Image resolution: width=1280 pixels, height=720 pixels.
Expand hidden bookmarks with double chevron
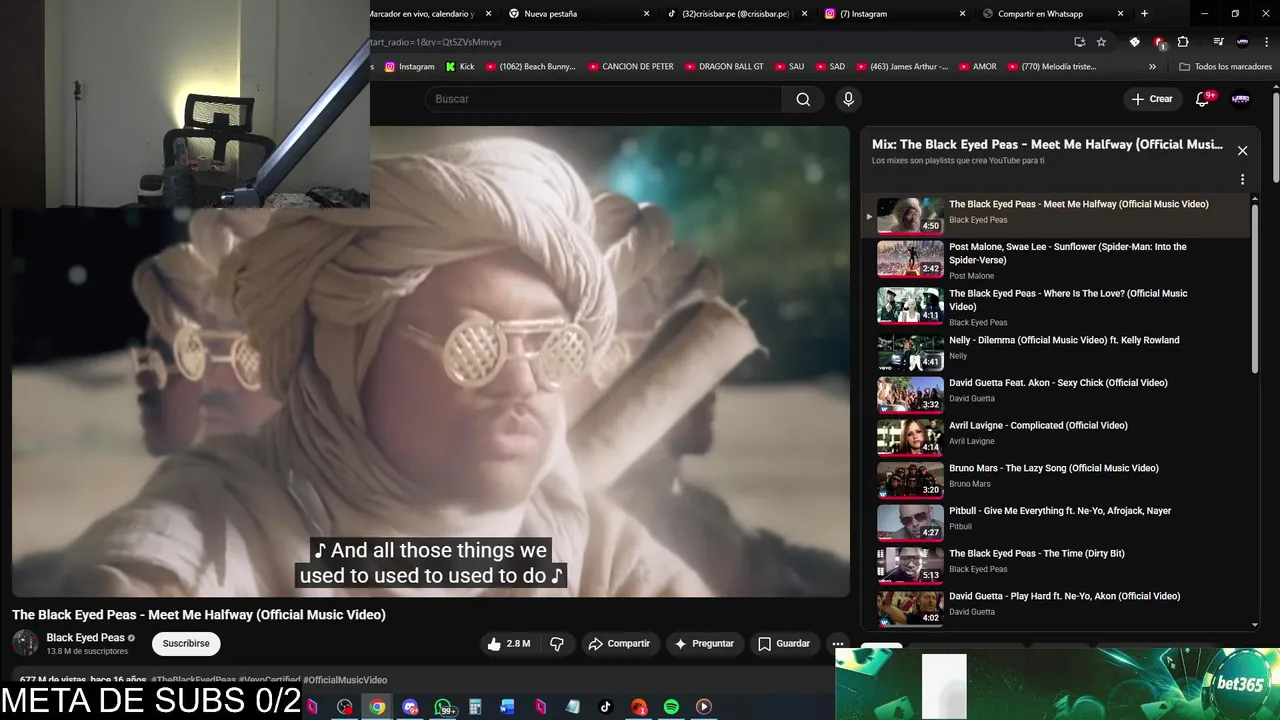pos(1152,67)
